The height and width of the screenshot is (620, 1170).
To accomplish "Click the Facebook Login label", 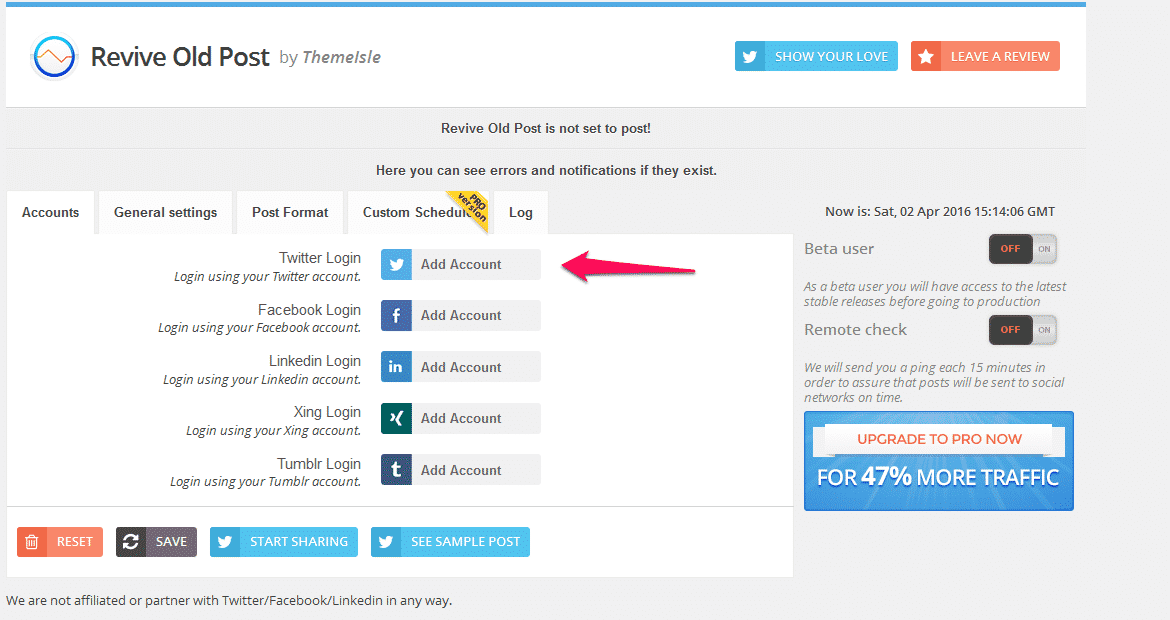I will (x=310, y=310).
